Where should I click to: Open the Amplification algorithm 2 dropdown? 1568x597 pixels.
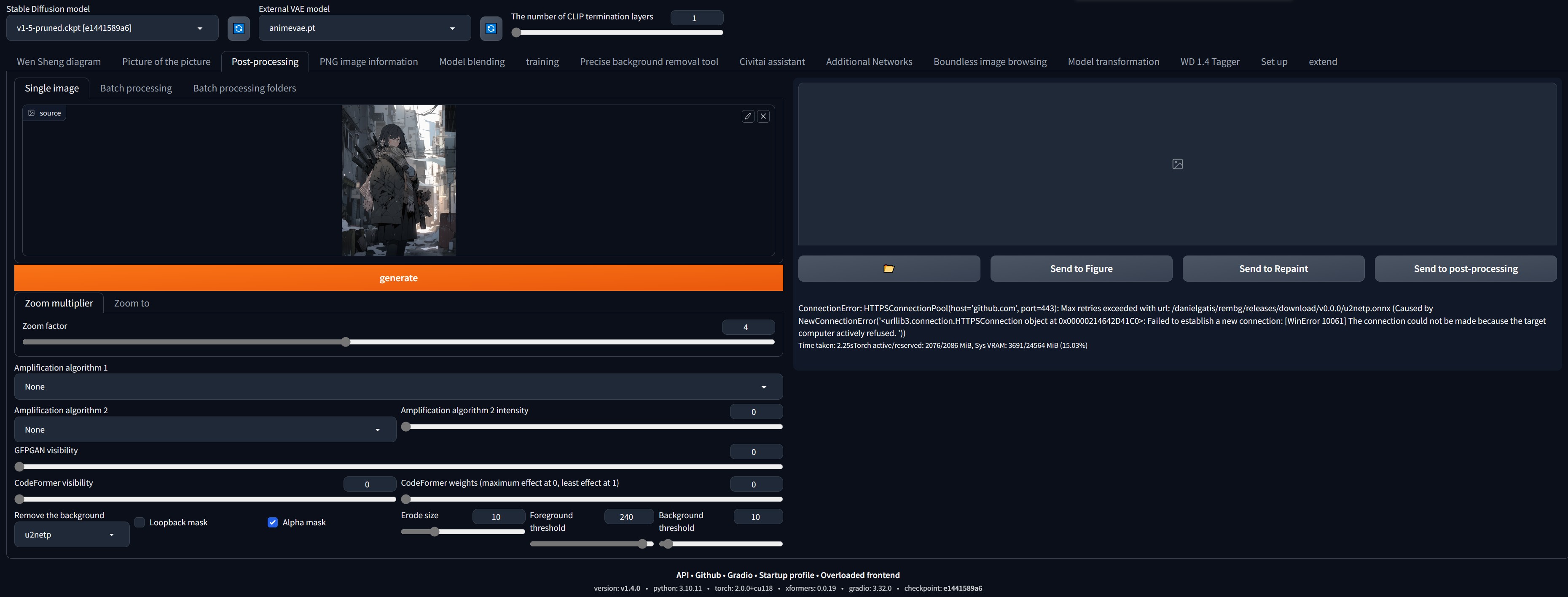click(x=205, y=430)
